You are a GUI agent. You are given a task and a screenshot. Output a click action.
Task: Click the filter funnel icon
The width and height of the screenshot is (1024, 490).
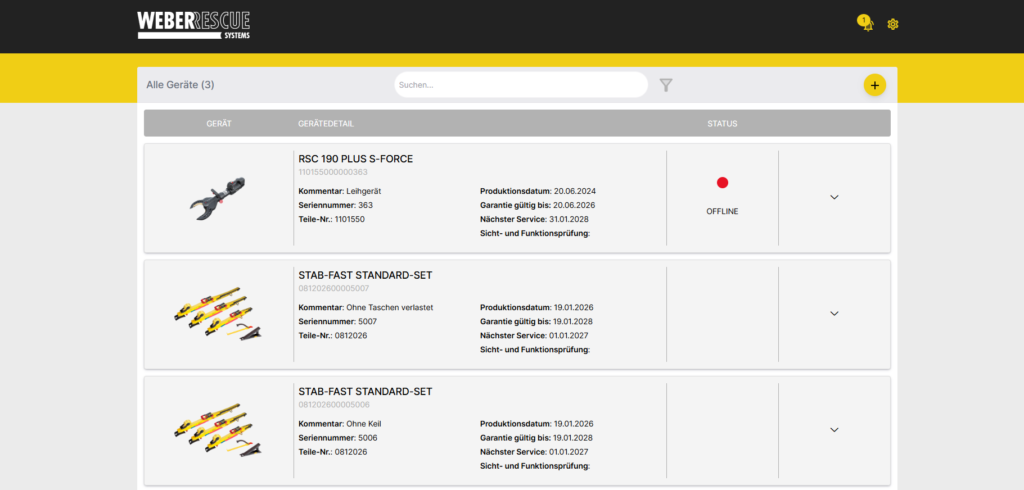665,85
